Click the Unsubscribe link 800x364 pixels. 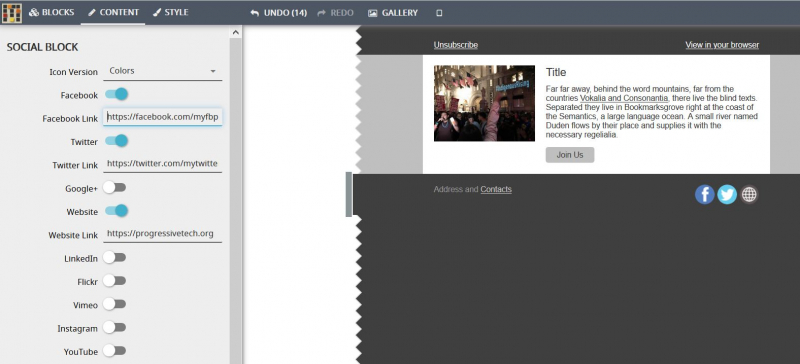coord(456,45)
